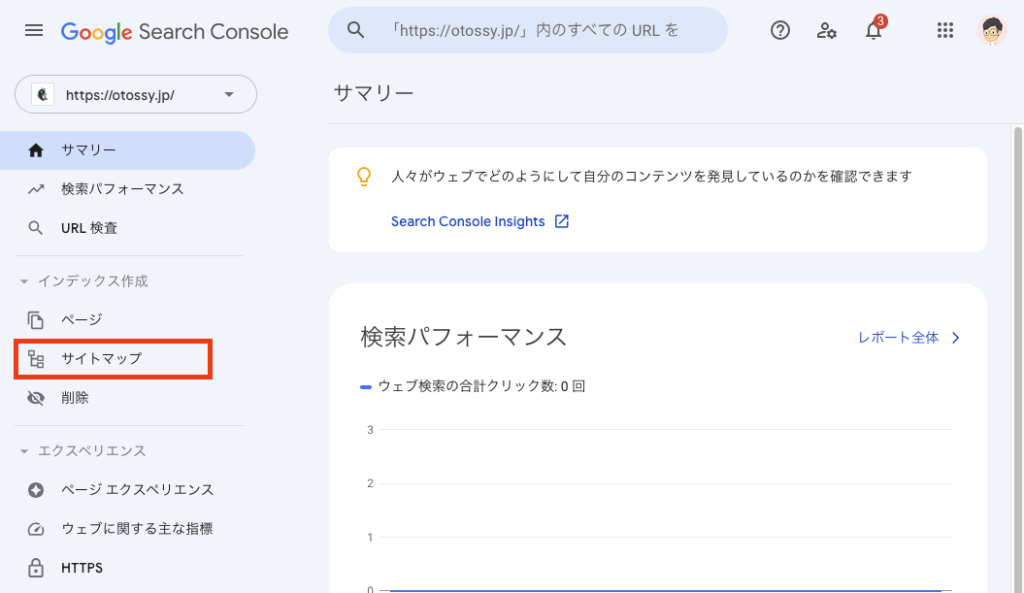The height and width of the screenshot is (593, 1024).
Task: Open the hamburger main menu
Action: (x=34, y=31)
